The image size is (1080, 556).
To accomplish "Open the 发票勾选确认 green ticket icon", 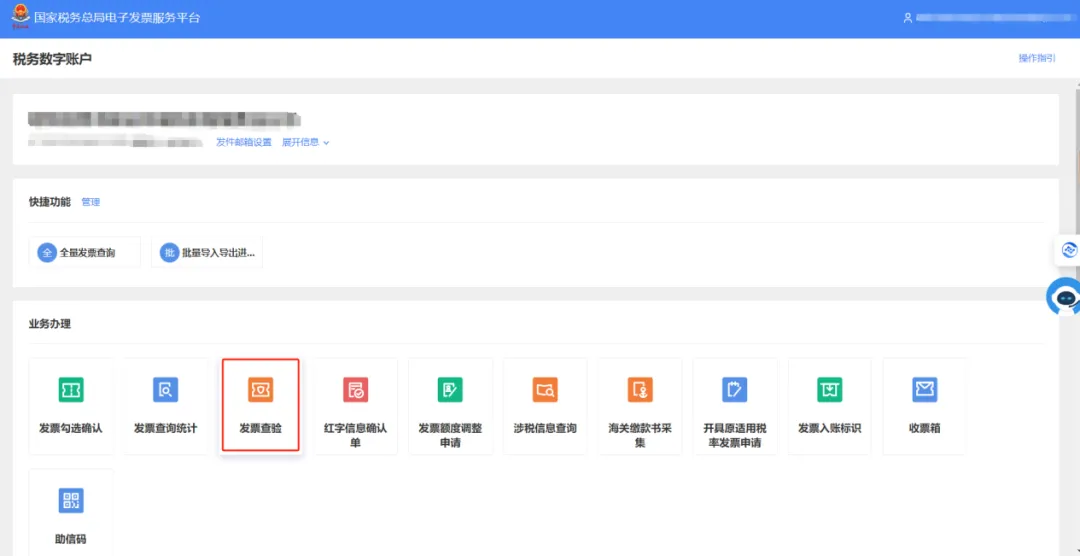I will pyautogui.click(x=70, y=390).
